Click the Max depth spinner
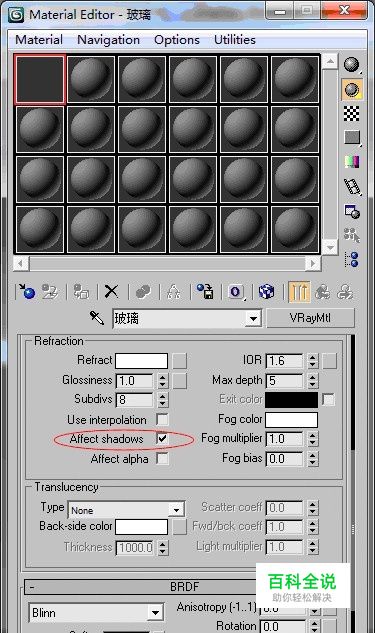Screen dimensions: 375x633 pyautogui.click(x=312, y=380)
